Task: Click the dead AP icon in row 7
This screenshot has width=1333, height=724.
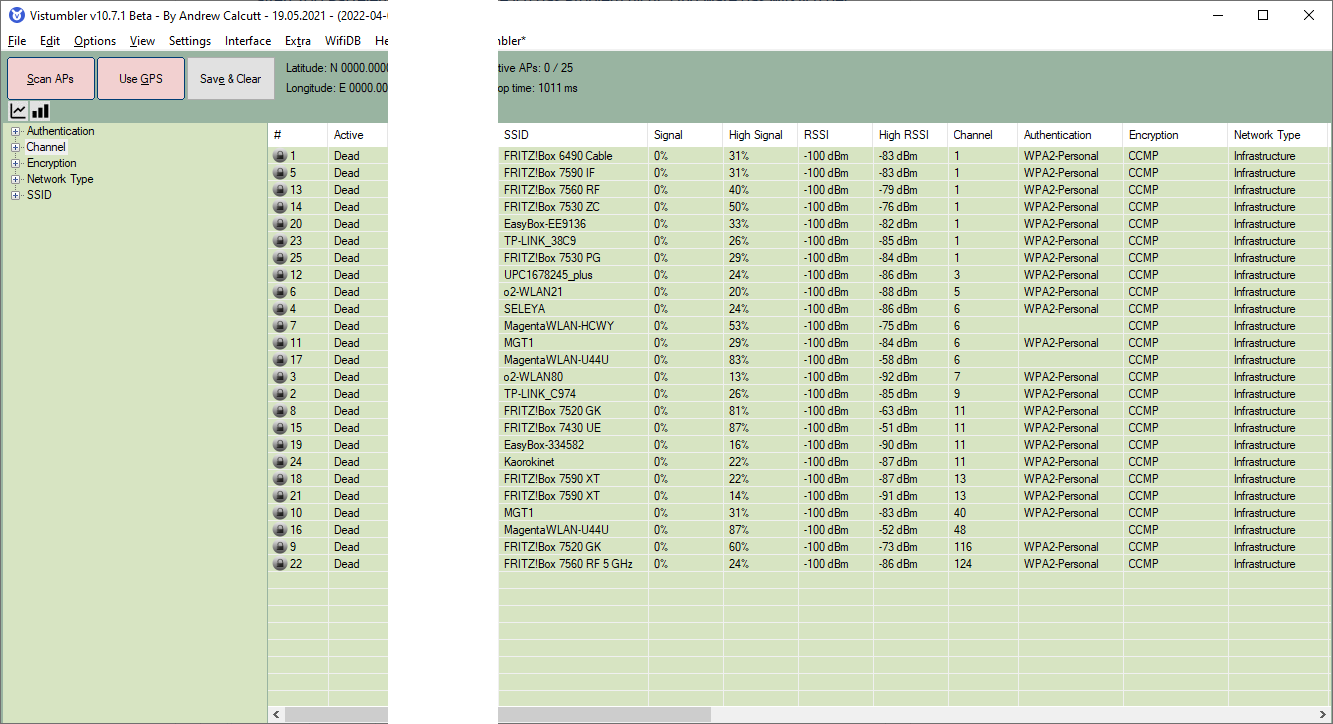Action: coord(280,326)
